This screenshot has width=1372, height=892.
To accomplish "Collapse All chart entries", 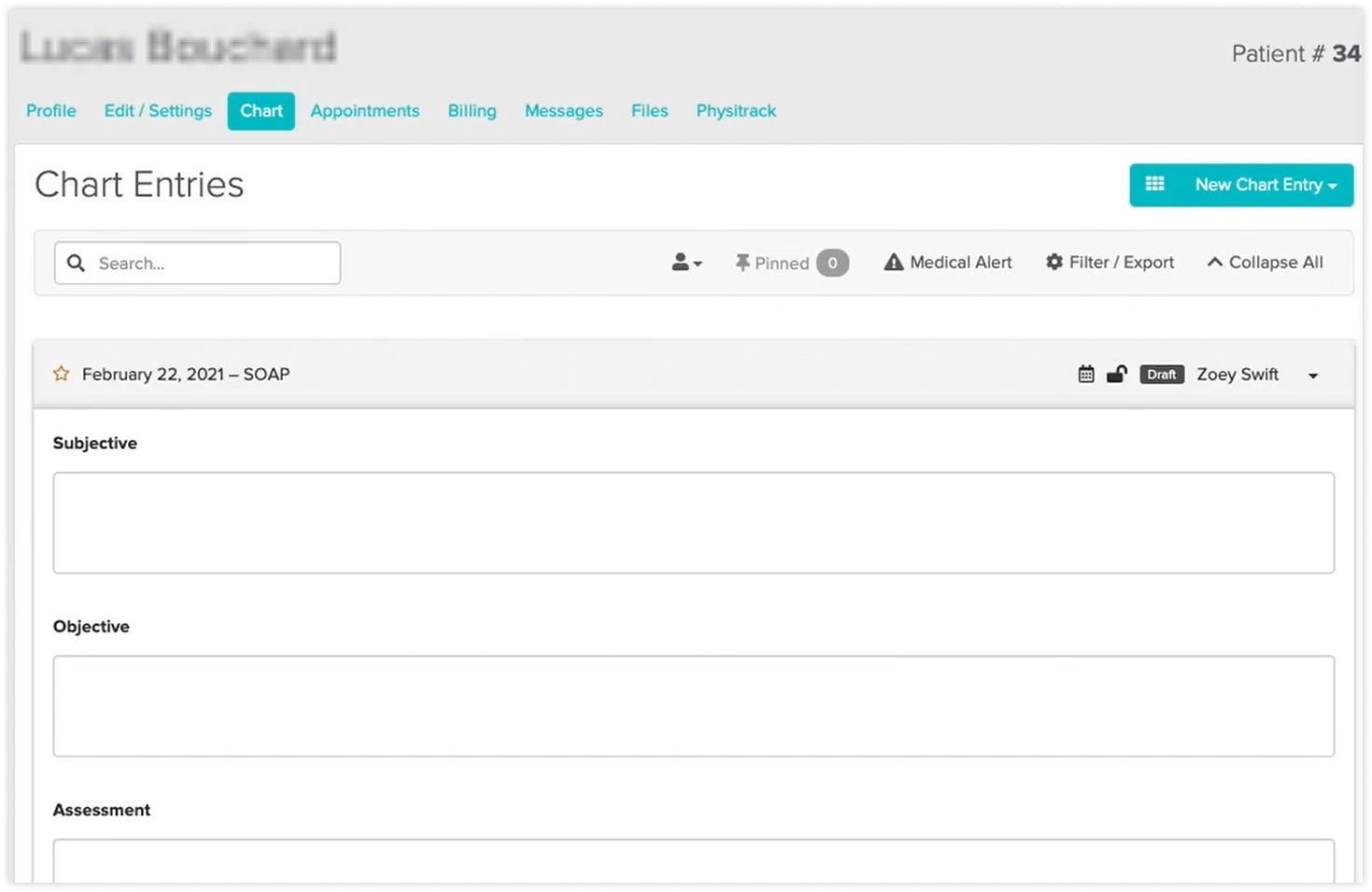I will pos(1266,262).
